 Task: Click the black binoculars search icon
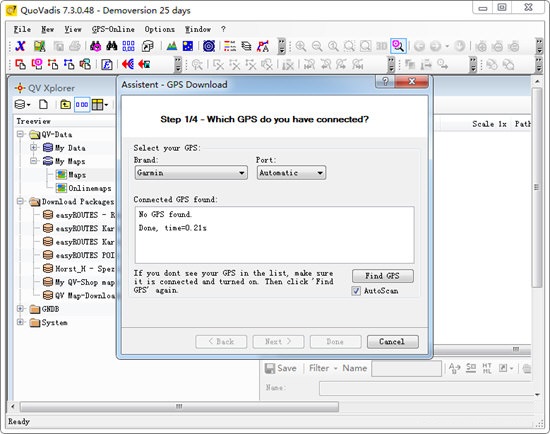pos(112,46)
